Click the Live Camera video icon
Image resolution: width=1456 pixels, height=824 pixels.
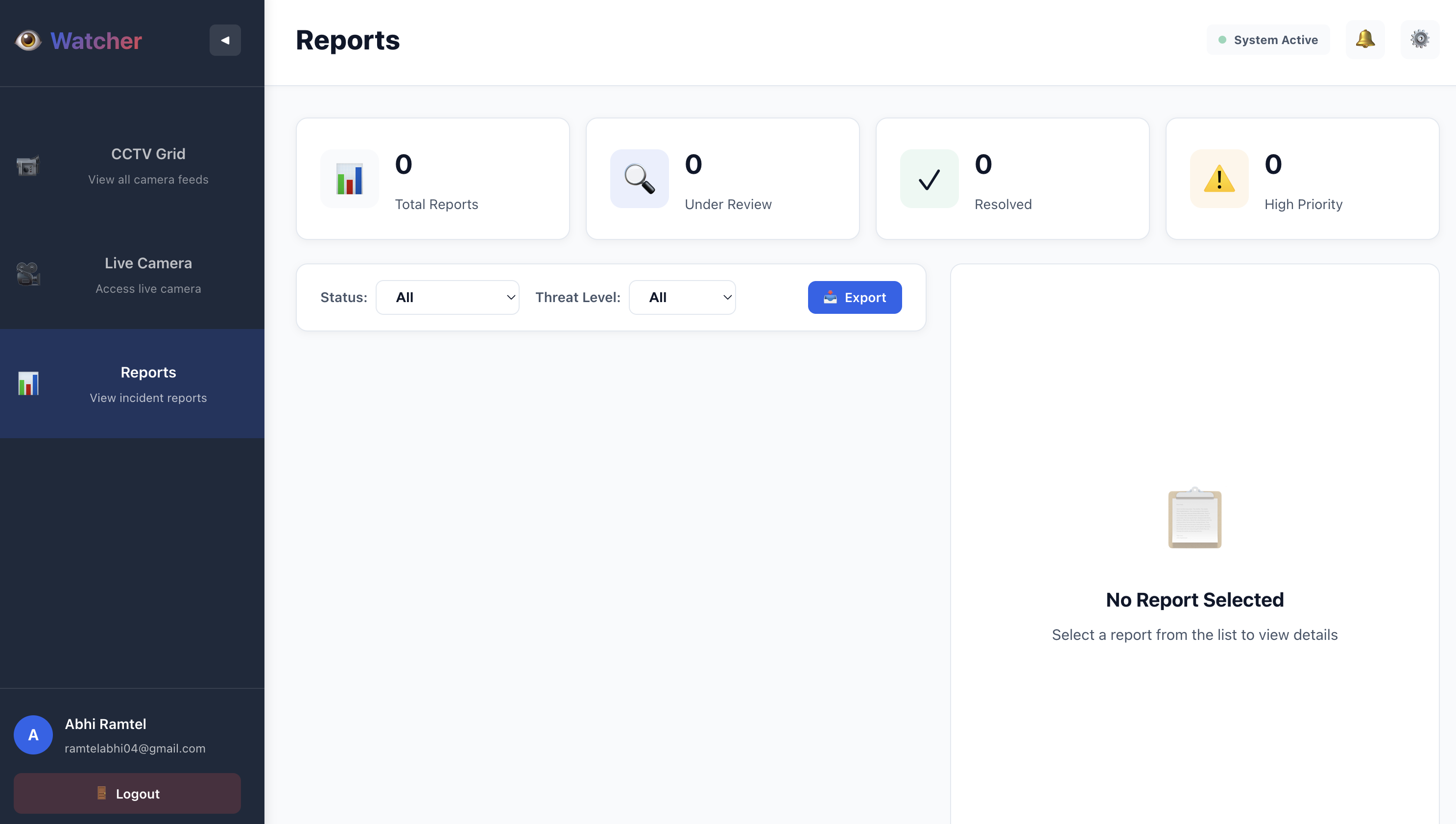tap(28, 275)
